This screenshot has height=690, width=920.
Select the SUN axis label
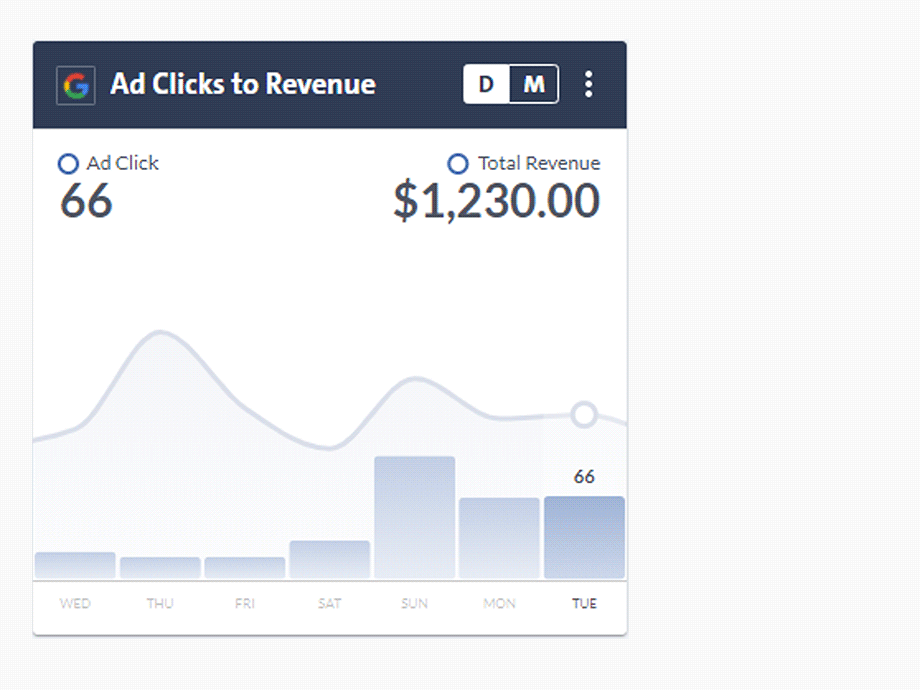coord(414,603)
